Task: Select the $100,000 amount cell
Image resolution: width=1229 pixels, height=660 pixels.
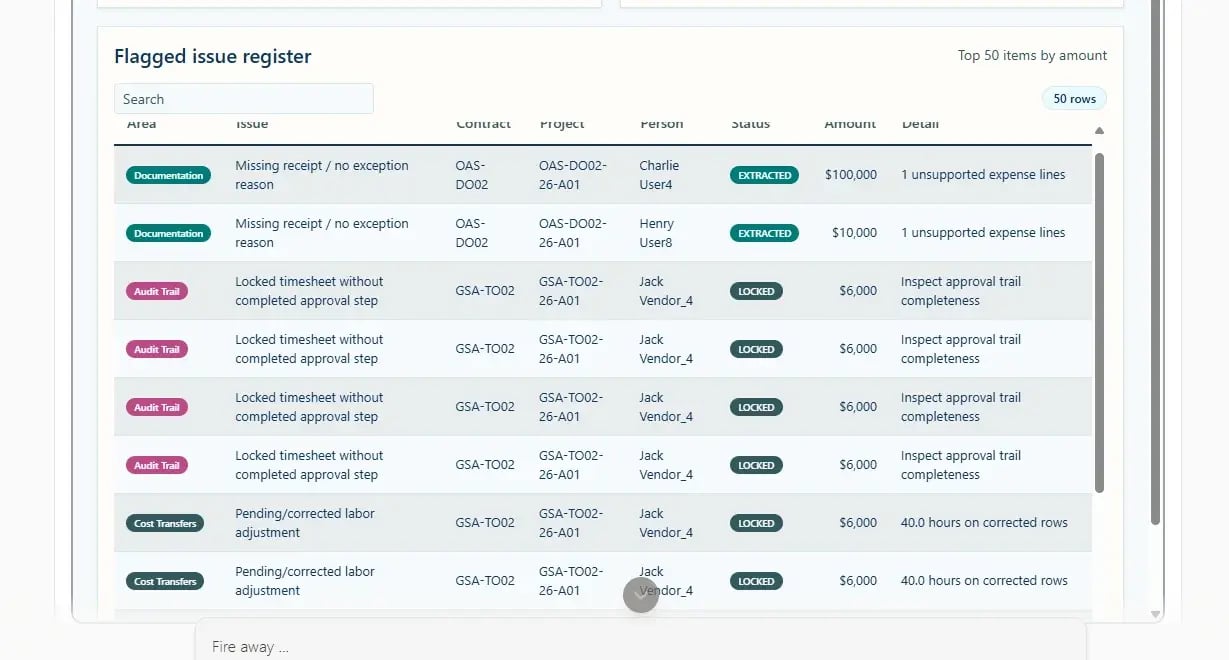Action: pyautogui.click(x=851, y=175)
